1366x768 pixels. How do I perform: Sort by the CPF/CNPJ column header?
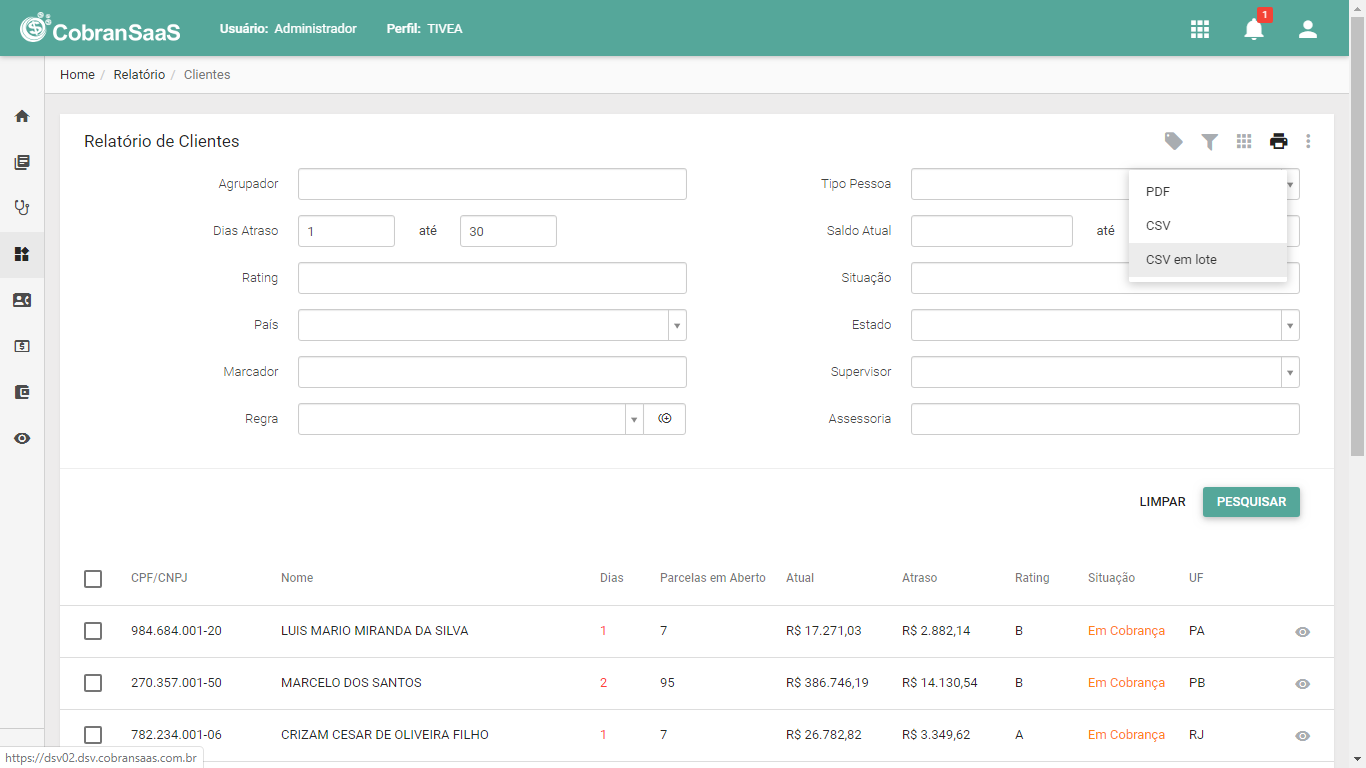click(x=159, y=578)
